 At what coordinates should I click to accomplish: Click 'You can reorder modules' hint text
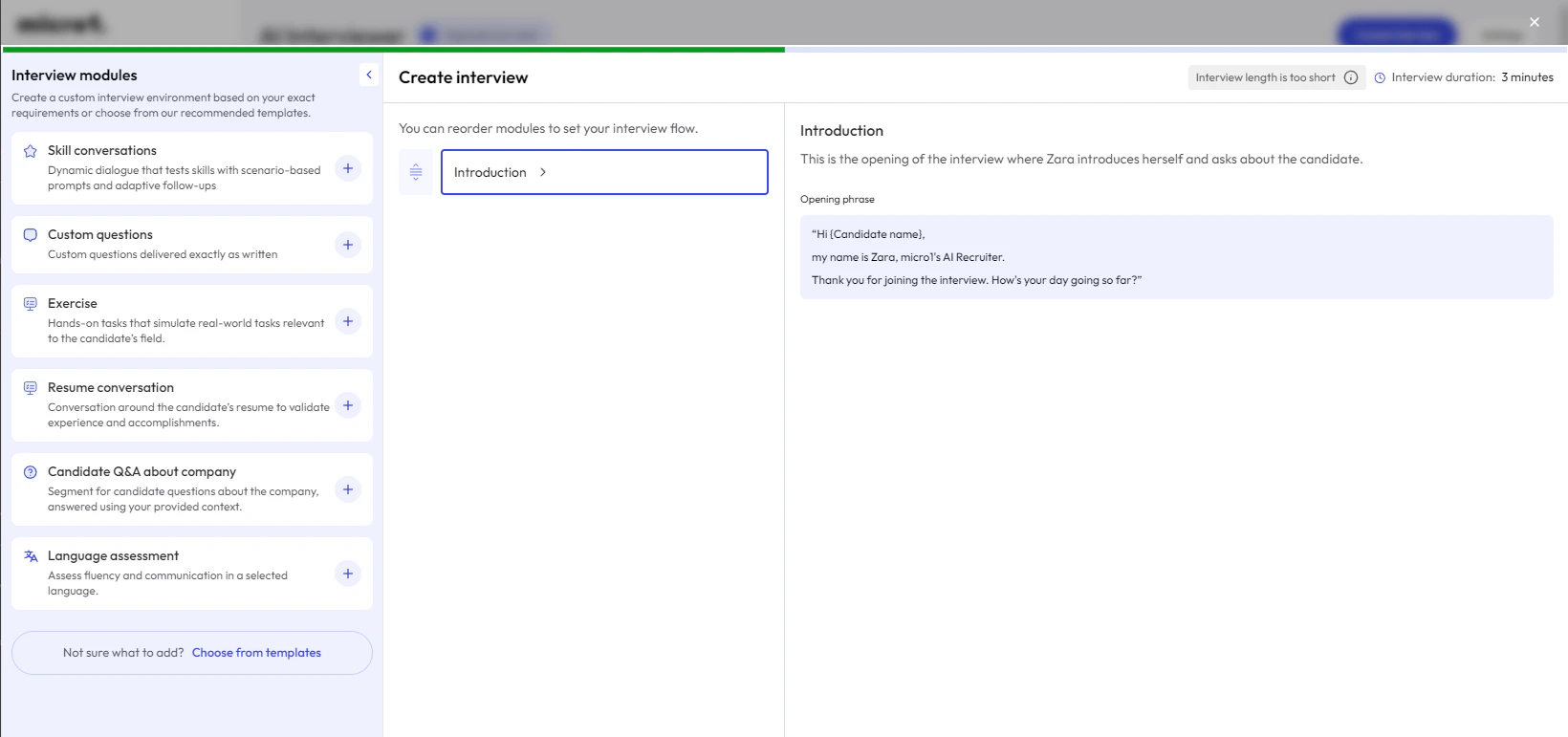pyautogui.click(x=548, y=128)
